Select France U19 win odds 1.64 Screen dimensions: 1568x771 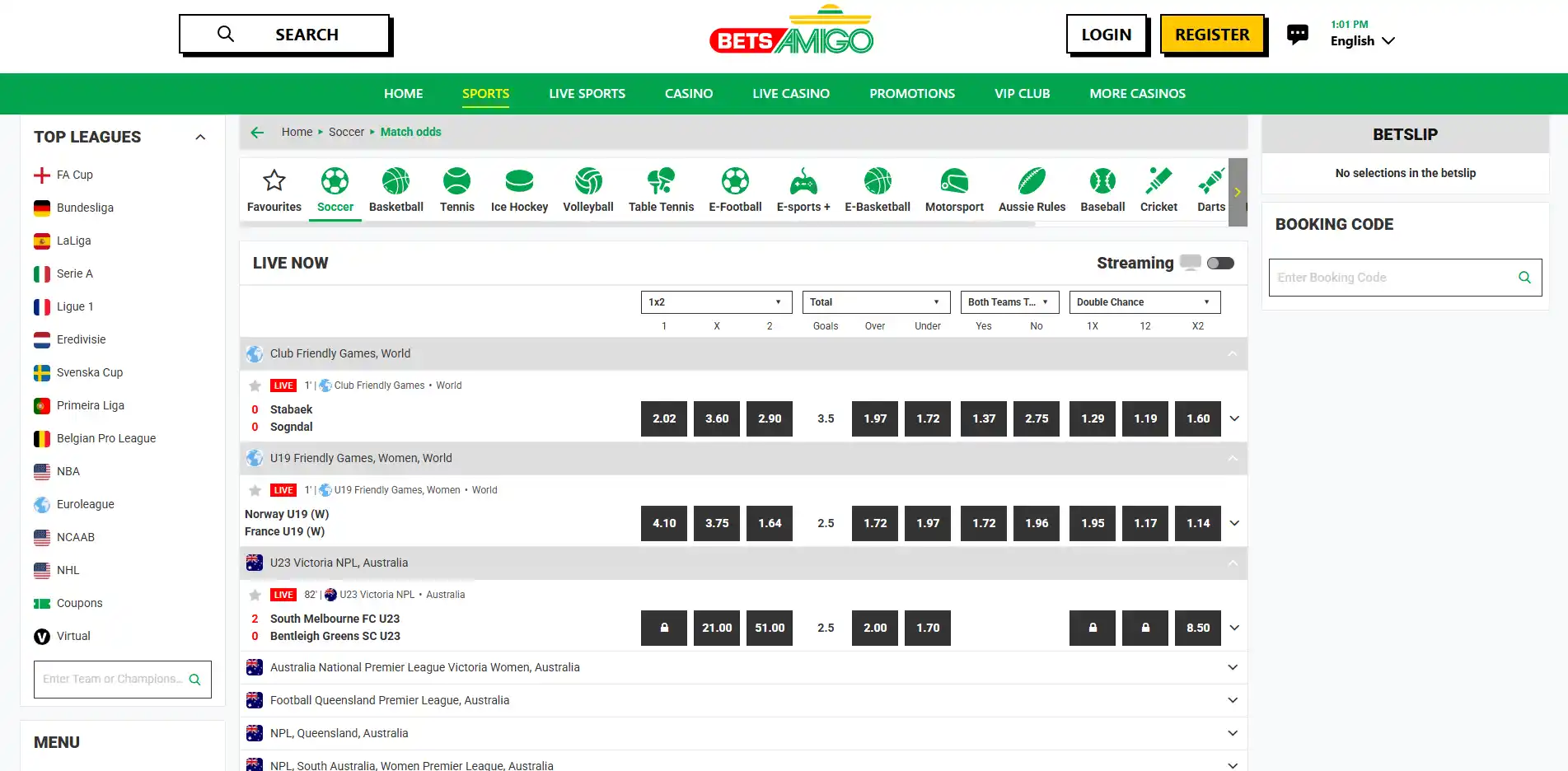pyautogui.click(x=770, y=523)
